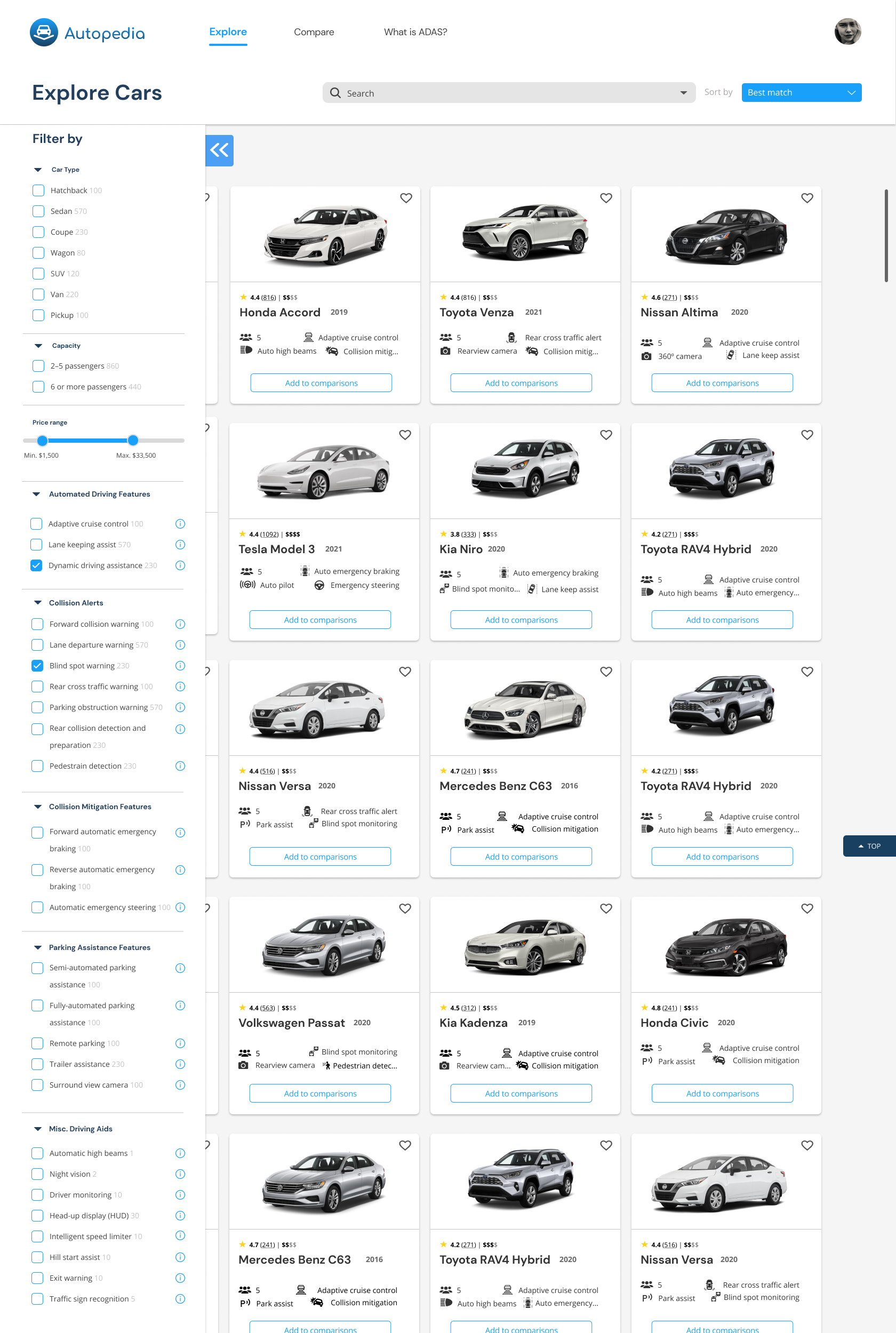The height and width of the screenshot is (1333, 896).
Task: Favorite the Kia Kadenza with heart icon
Action: click(606, 908)
